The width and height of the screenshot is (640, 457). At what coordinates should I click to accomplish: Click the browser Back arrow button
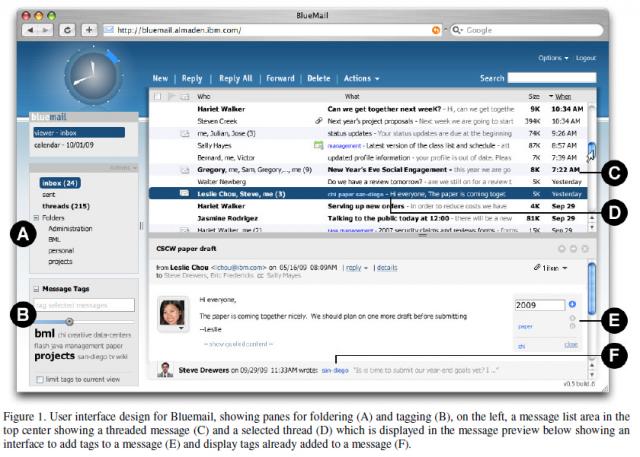(x=31, y=30)
